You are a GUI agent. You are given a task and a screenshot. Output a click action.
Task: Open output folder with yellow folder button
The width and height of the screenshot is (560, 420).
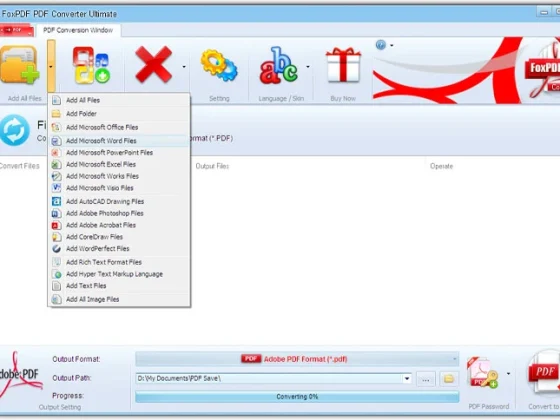[449, 379]
